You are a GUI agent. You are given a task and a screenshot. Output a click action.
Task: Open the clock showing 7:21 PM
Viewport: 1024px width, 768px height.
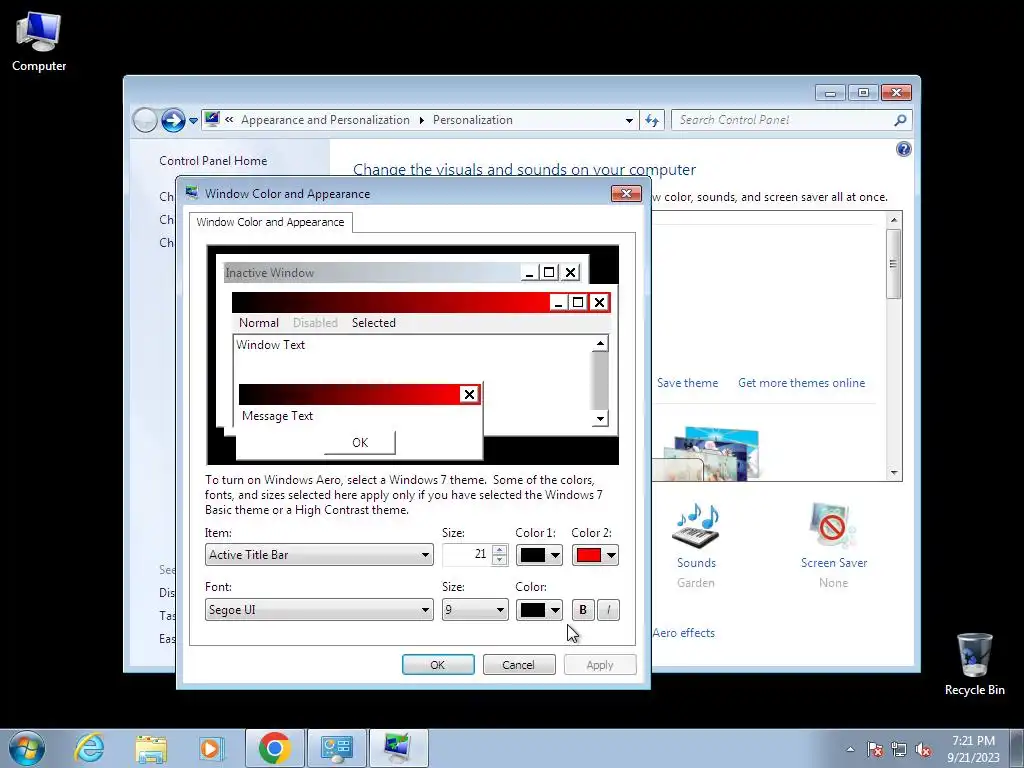tap(973, 749)
